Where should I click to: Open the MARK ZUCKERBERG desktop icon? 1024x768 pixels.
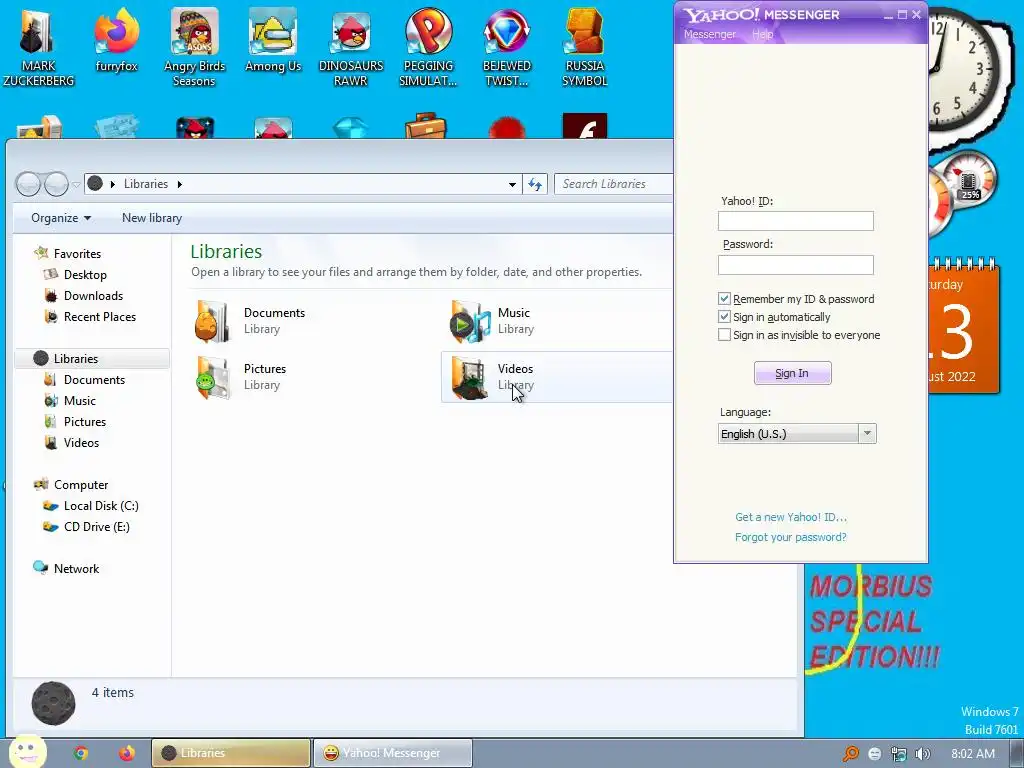coord(38,47)
